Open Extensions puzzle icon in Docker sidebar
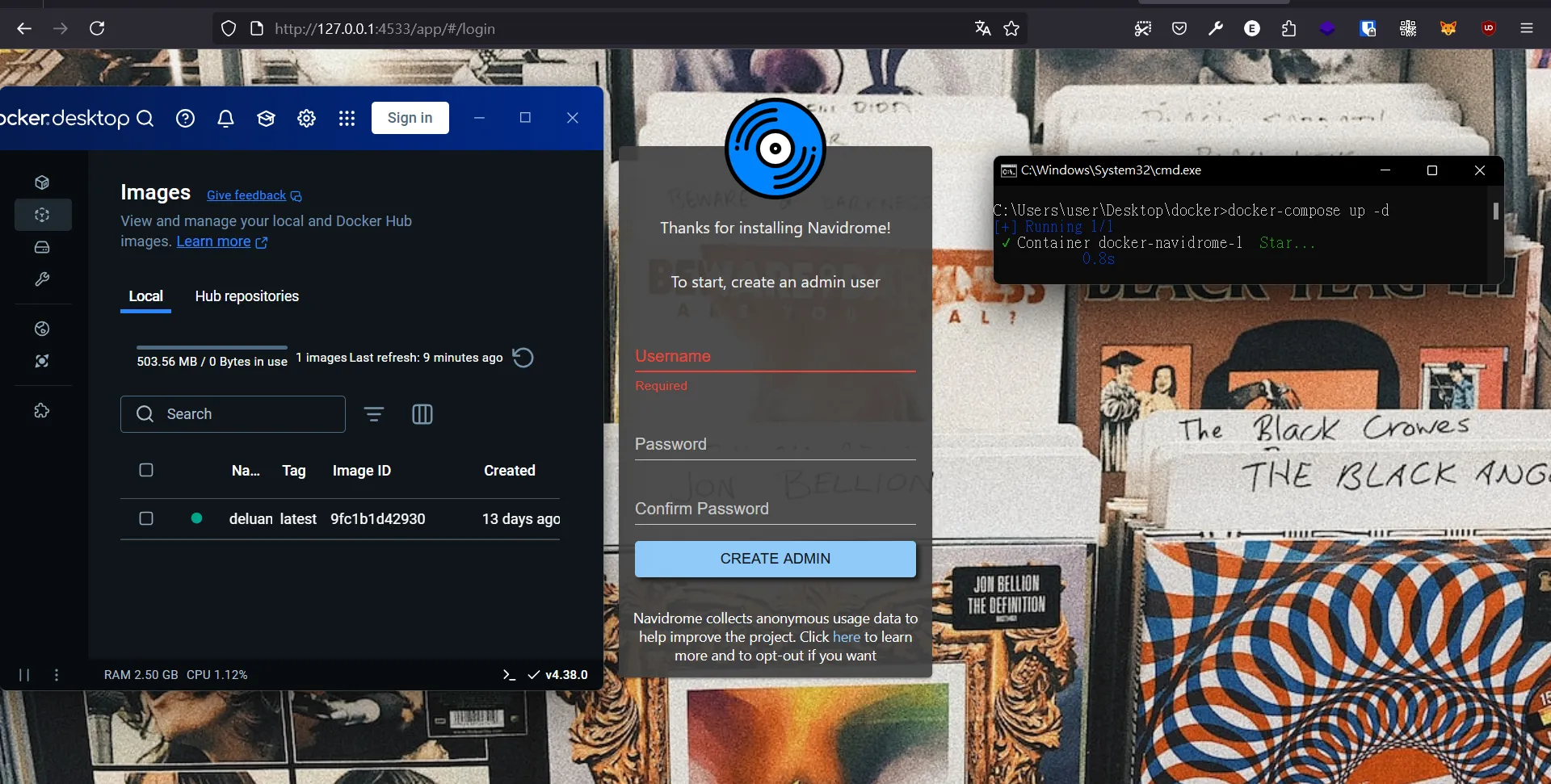Screen dimensions: 1551x784 42,411
